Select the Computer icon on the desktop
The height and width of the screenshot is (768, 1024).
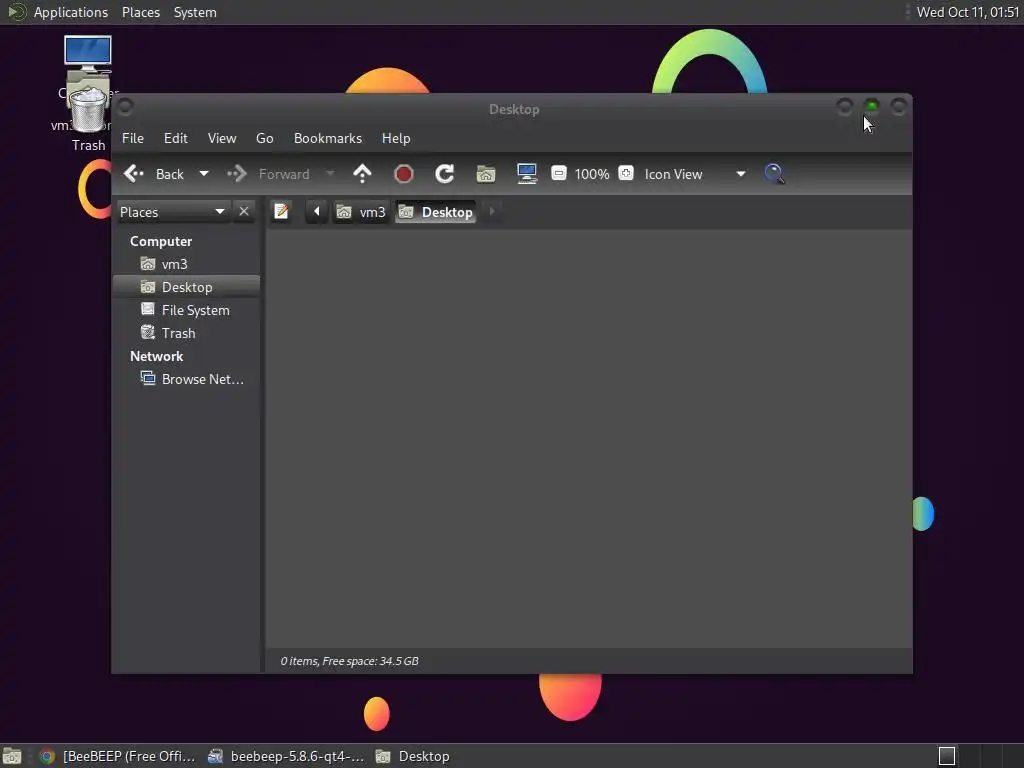coord(88,54)
